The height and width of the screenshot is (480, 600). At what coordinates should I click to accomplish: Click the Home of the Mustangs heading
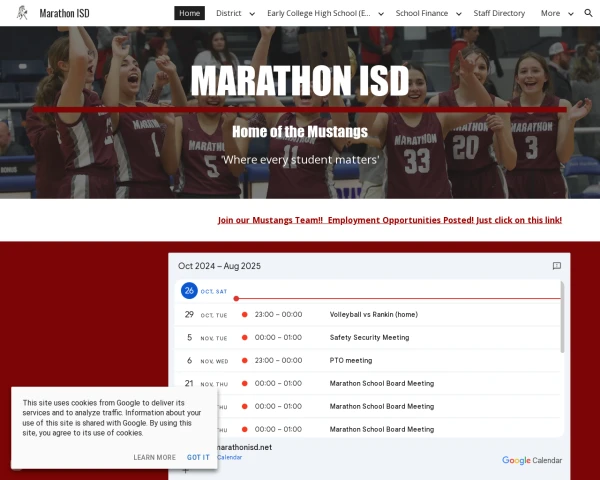300,131
